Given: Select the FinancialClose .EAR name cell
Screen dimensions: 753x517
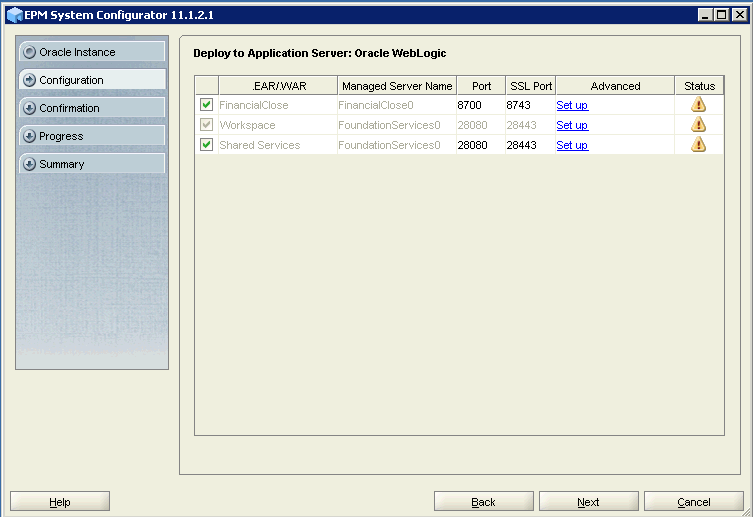Looking at the screenshot, I should 278,105.
